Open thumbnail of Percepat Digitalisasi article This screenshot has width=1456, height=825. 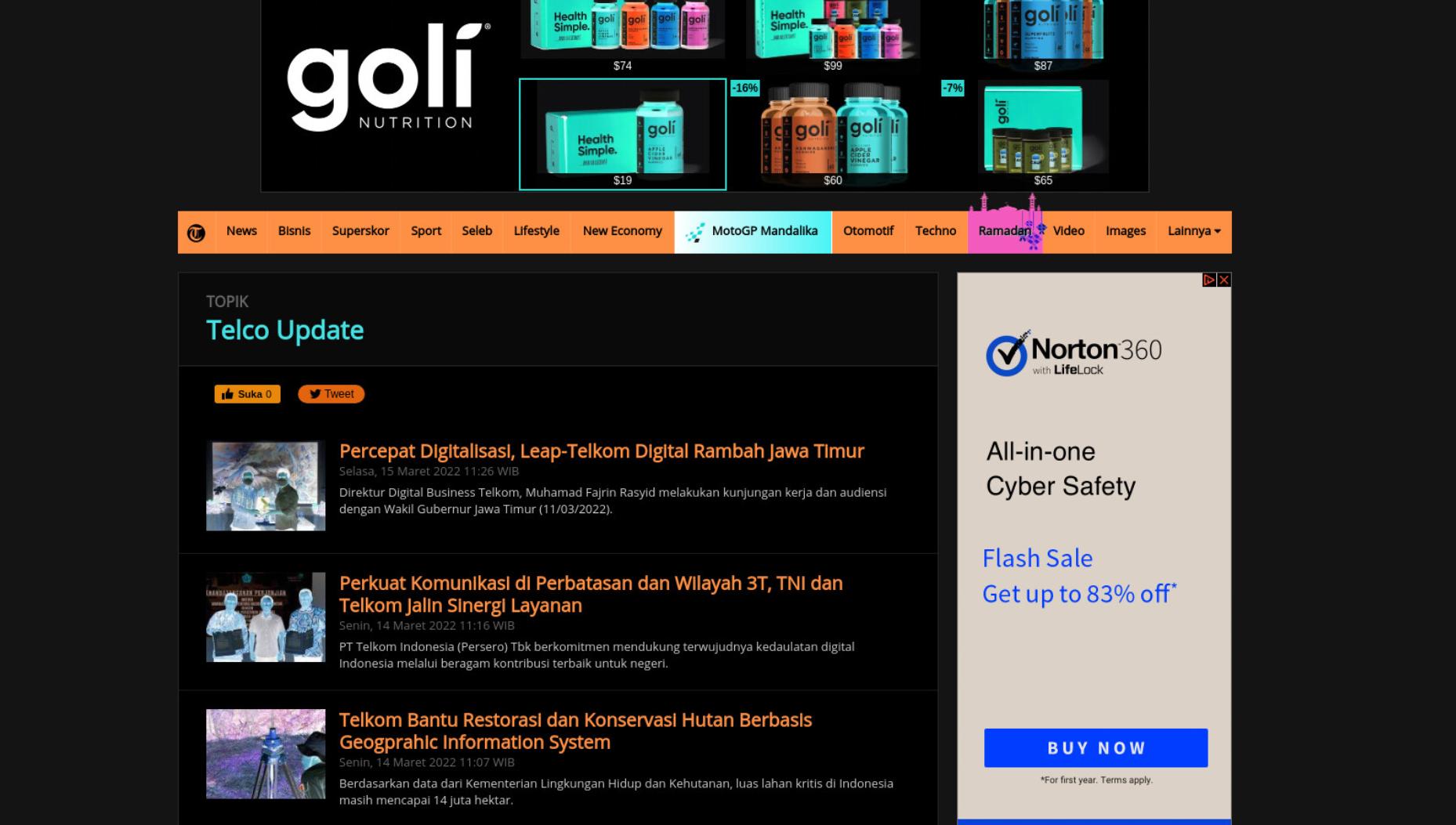[x=266, y=486]
